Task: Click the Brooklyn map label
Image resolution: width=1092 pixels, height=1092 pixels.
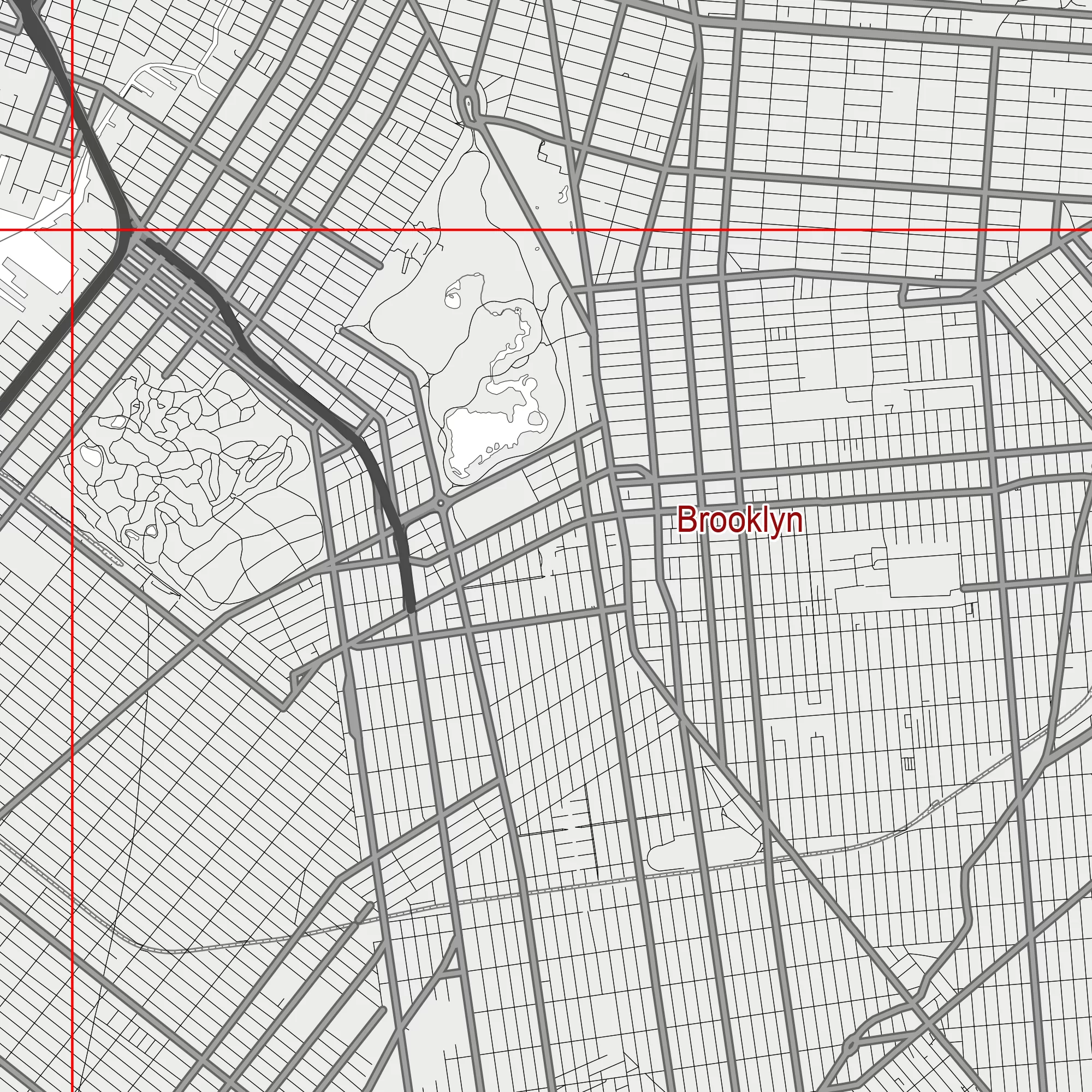Action: (740, 521)
